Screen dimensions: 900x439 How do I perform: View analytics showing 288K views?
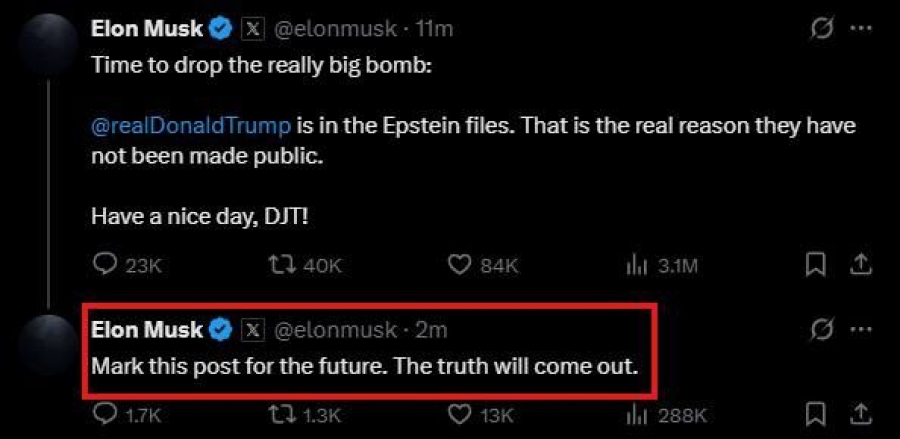(x=665, y=415)
